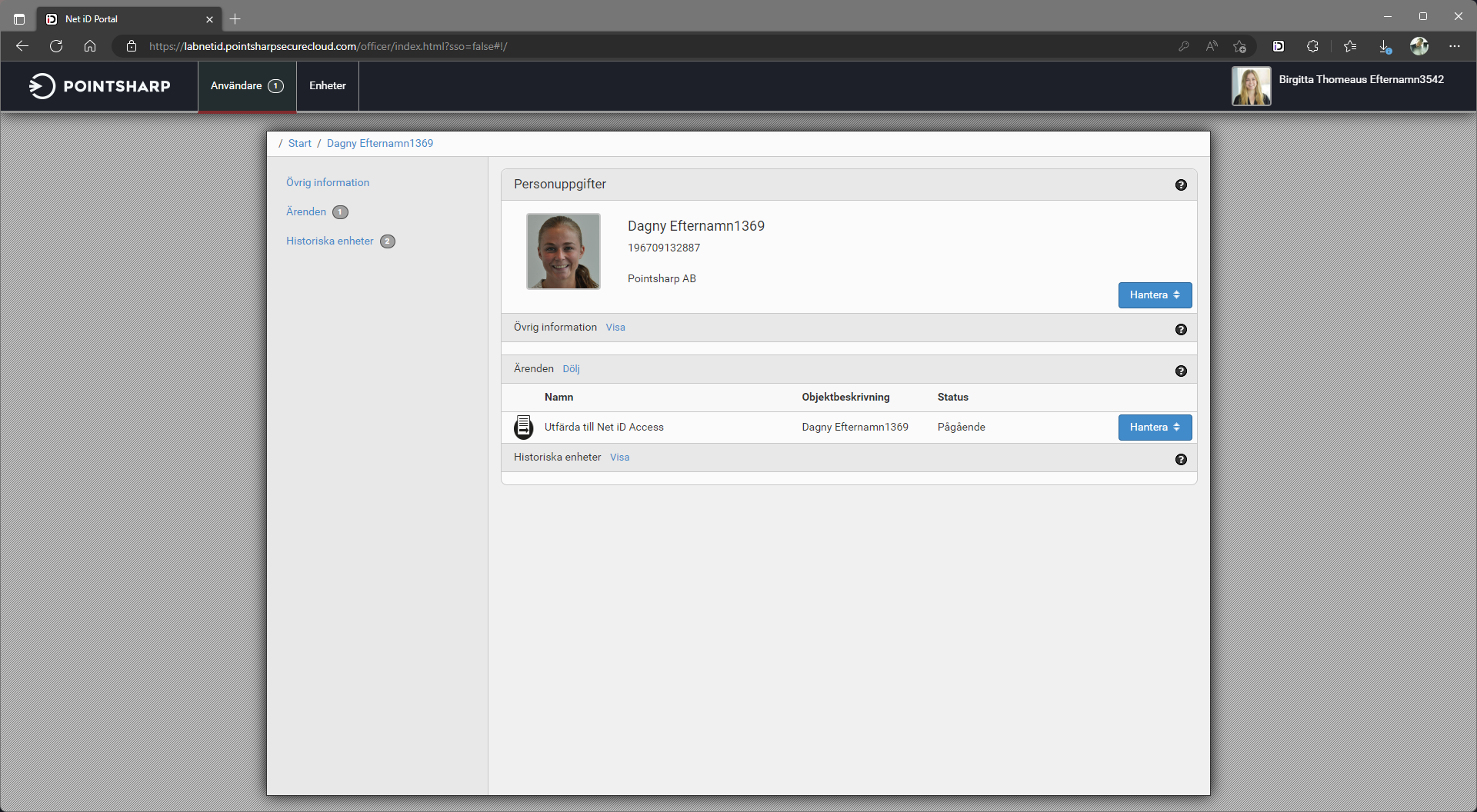Open the Hantera dropdown for Personuppgifter
The height and width of the screenshot is (812, 1477).
1155,295
